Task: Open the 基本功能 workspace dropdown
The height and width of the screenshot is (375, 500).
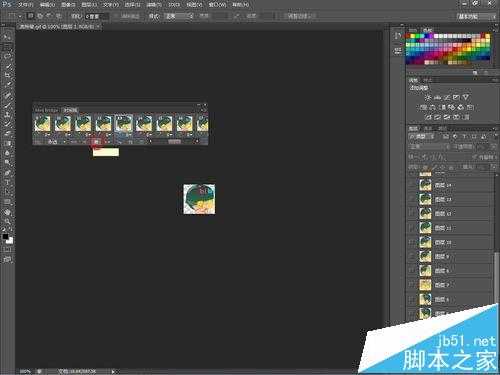Action: pos(476,16)
